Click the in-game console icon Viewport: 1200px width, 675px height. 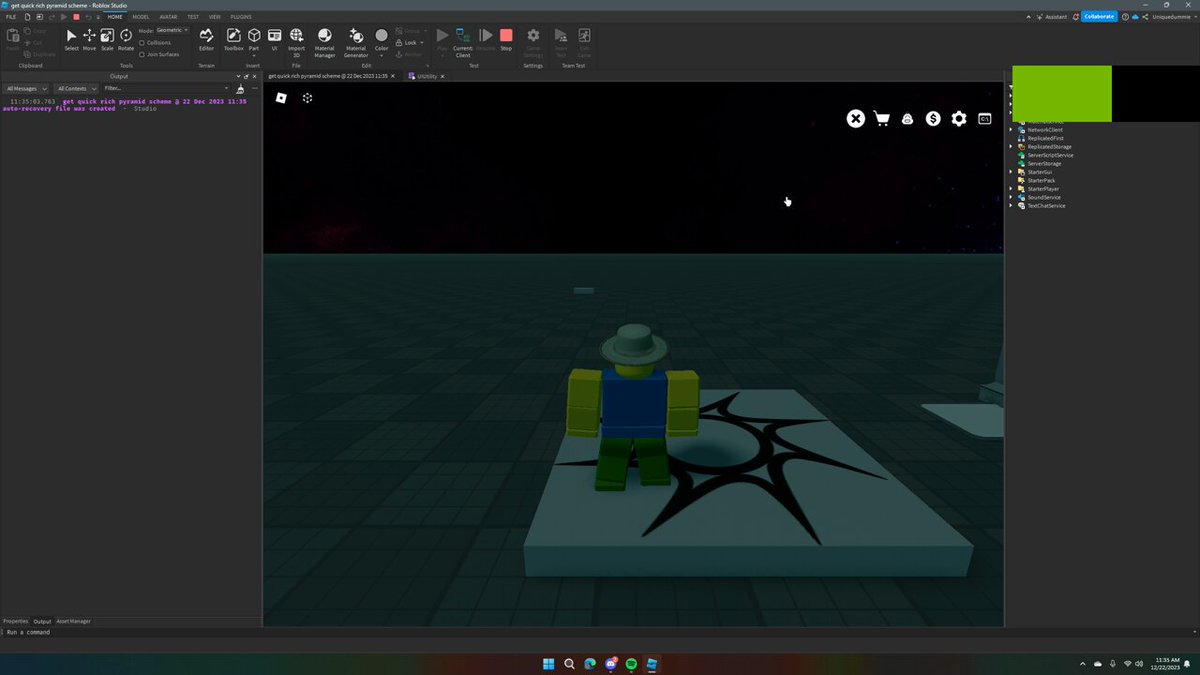pos(985,119)
